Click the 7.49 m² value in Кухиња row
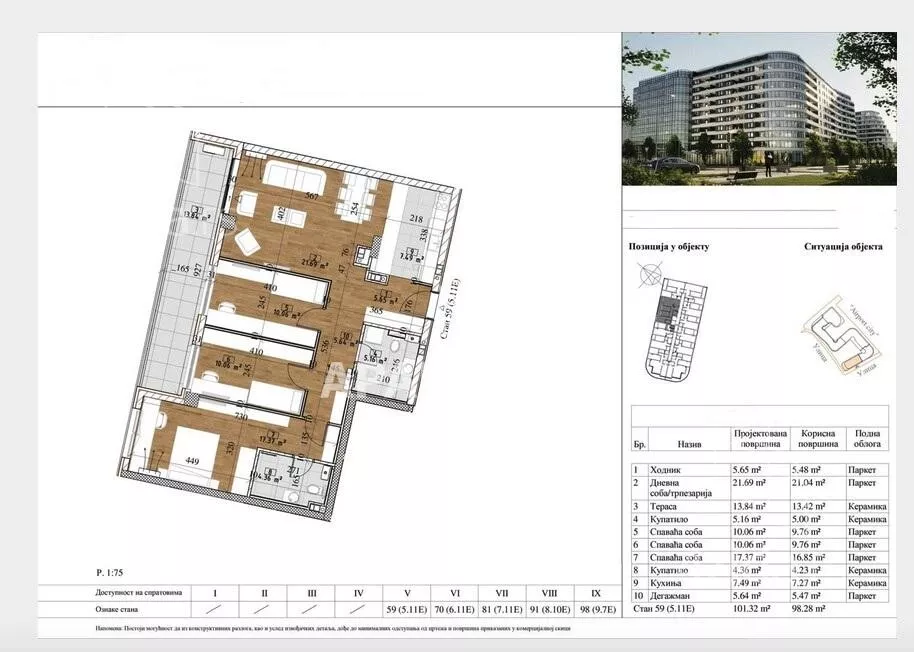The height and width of the screenshot is (652, 914). 747,583
